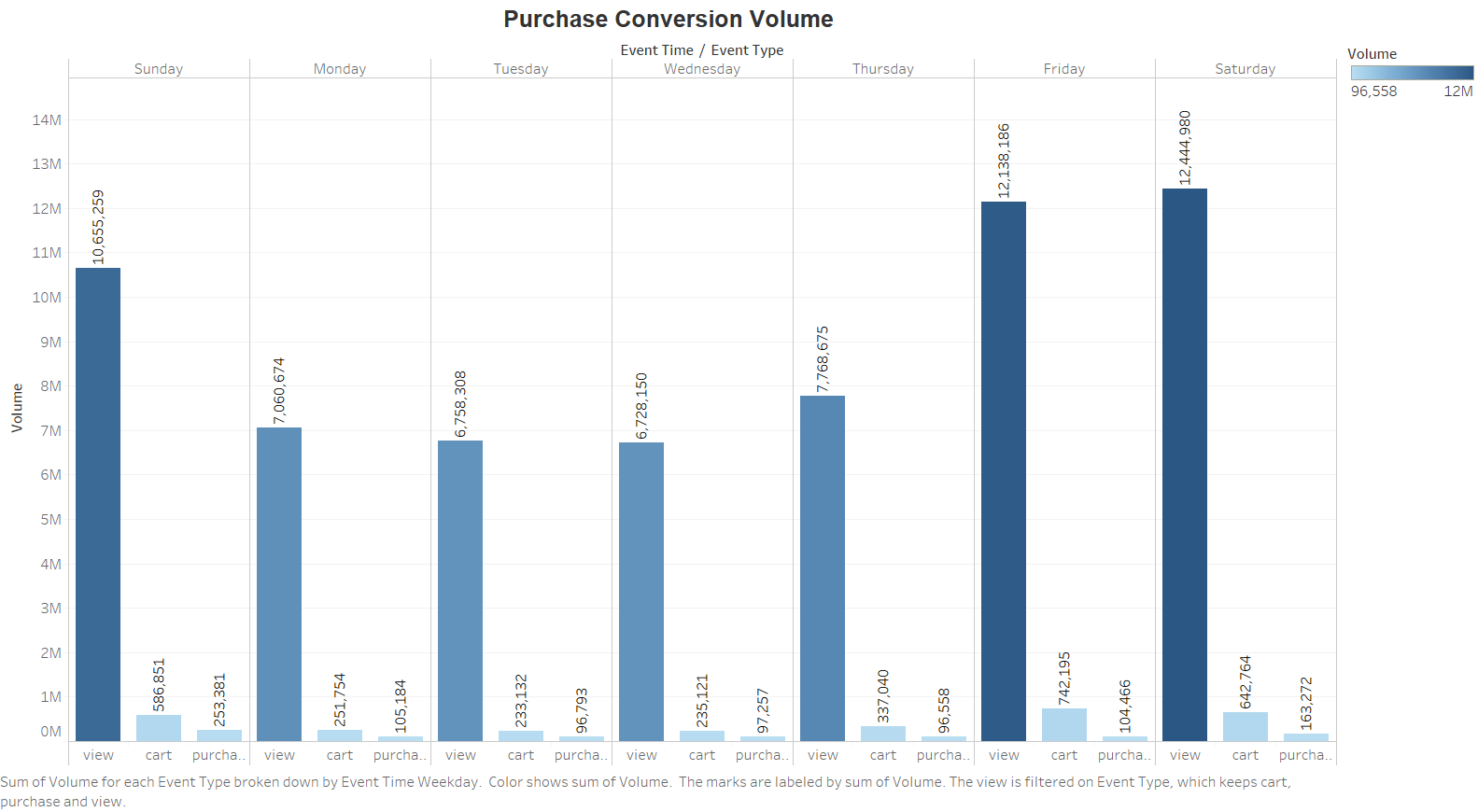
Task: Click the Friday column header
Action: (1064, 69)
